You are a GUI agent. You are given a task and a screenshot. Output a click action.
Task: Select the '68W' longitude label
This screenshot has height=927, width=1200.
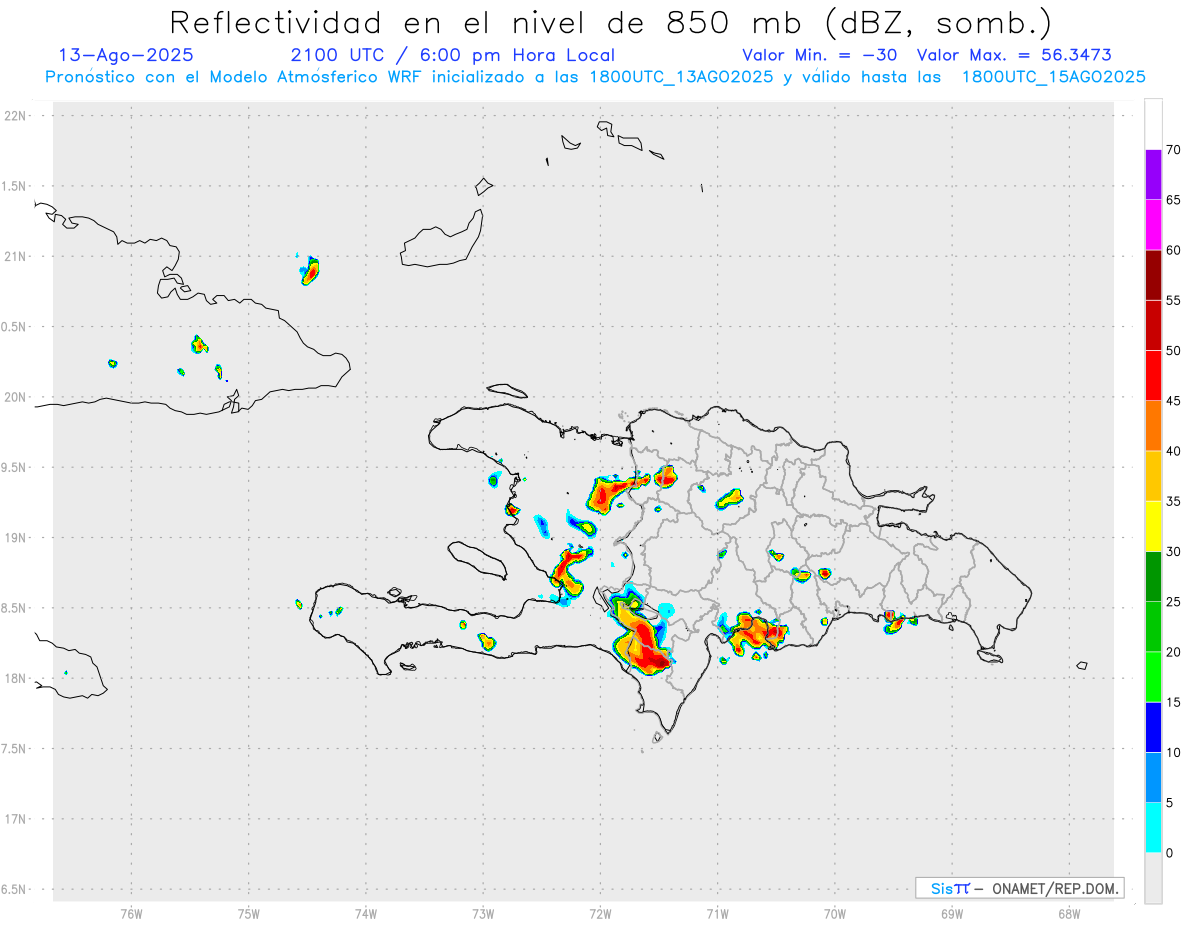click(1069, 914)
